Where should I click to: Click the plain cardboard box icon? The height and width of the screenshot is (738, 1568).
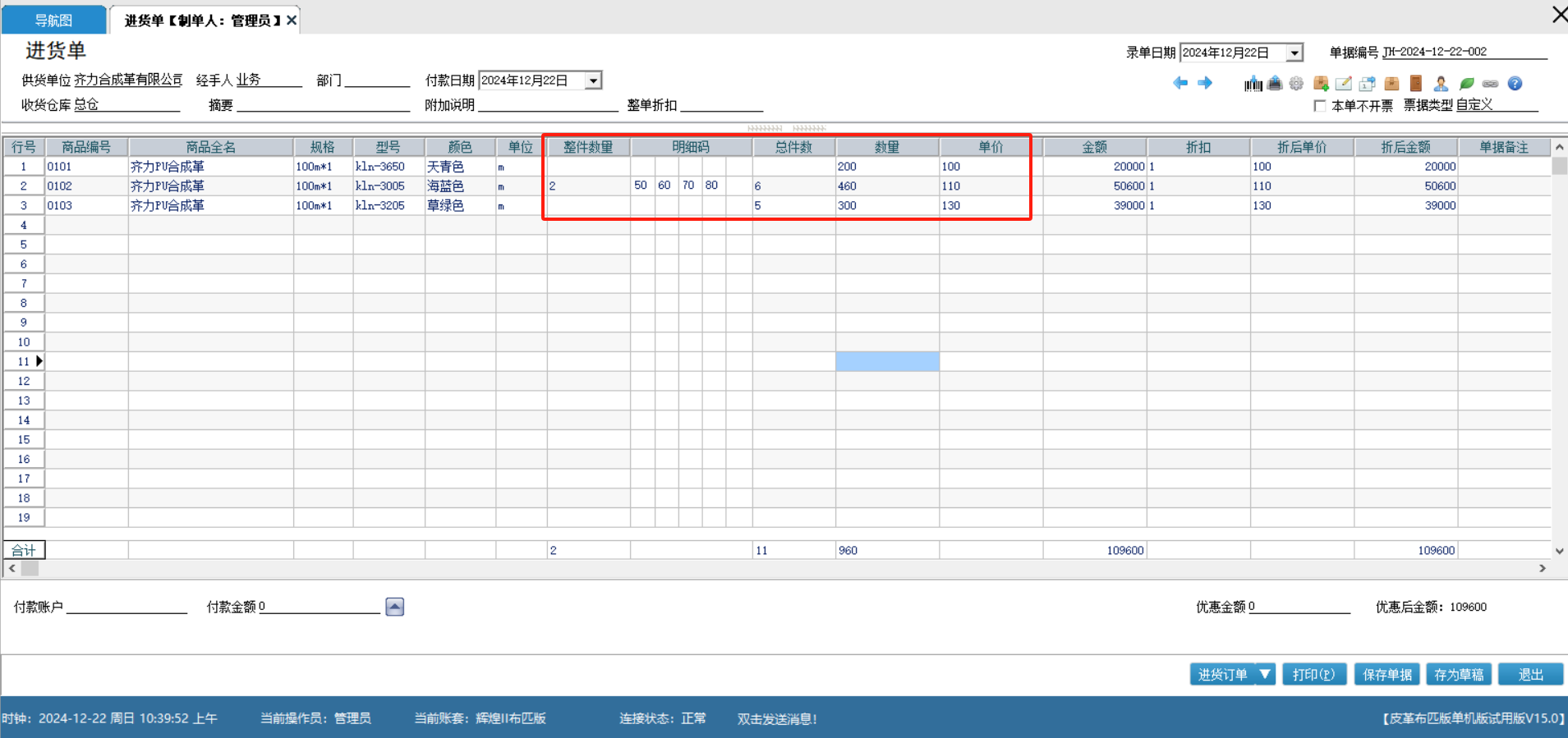[x=1391, y=83]
